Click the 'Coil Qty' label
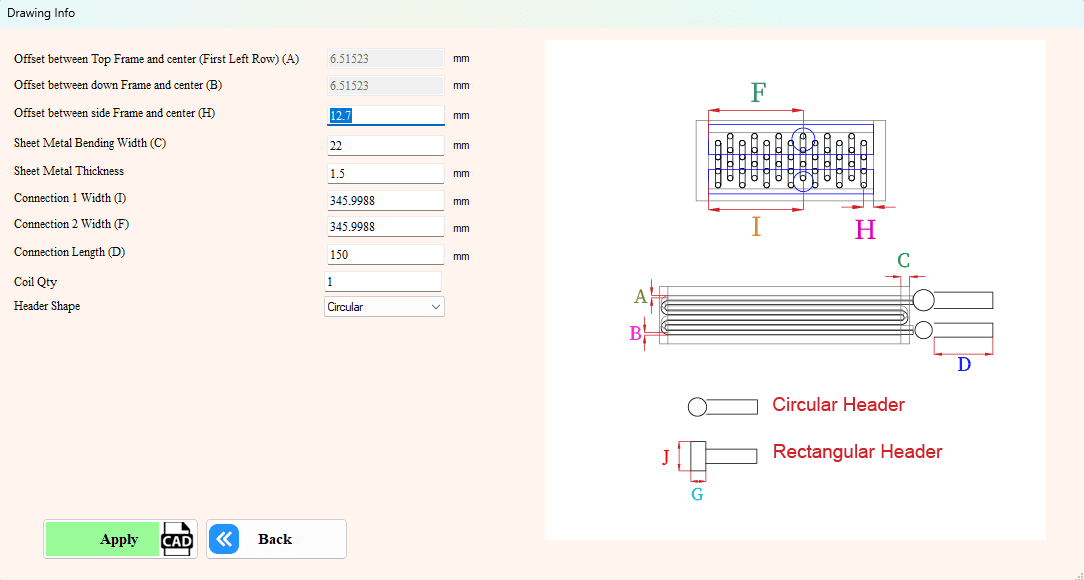The height and width of the screenshot is (580, 1084). [35, 282]
